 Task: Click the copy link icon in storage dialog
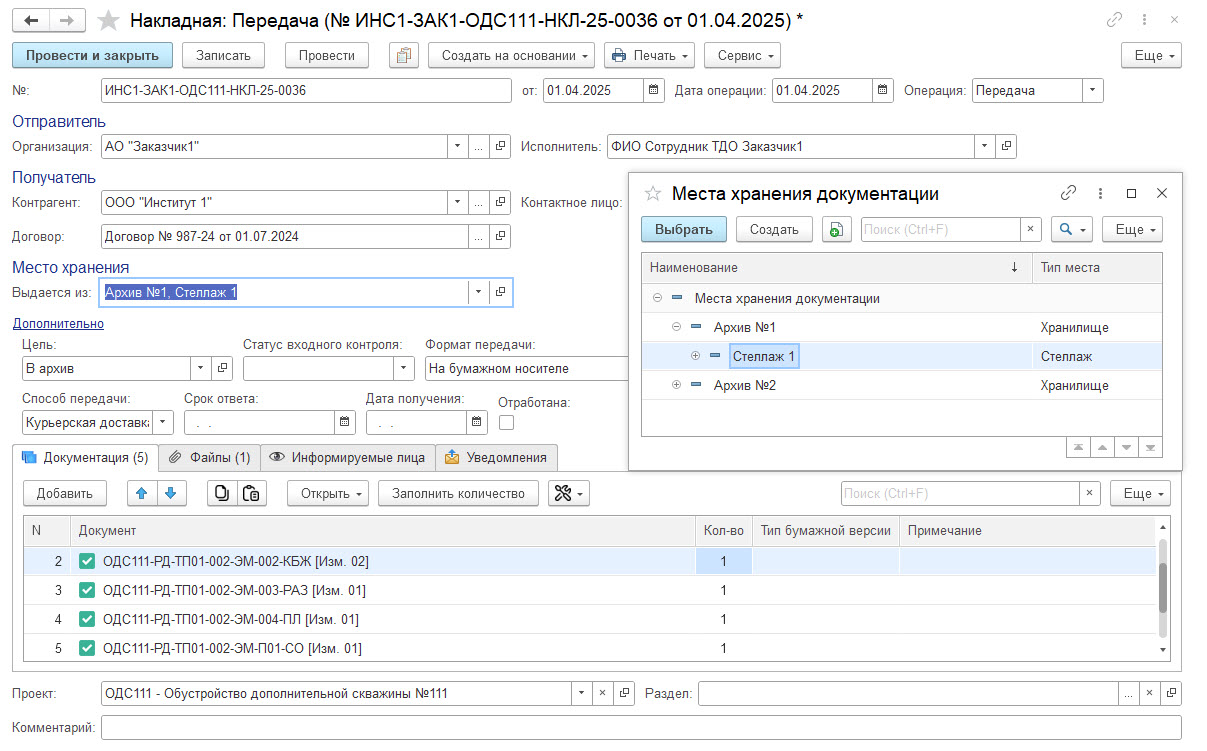1068,193
